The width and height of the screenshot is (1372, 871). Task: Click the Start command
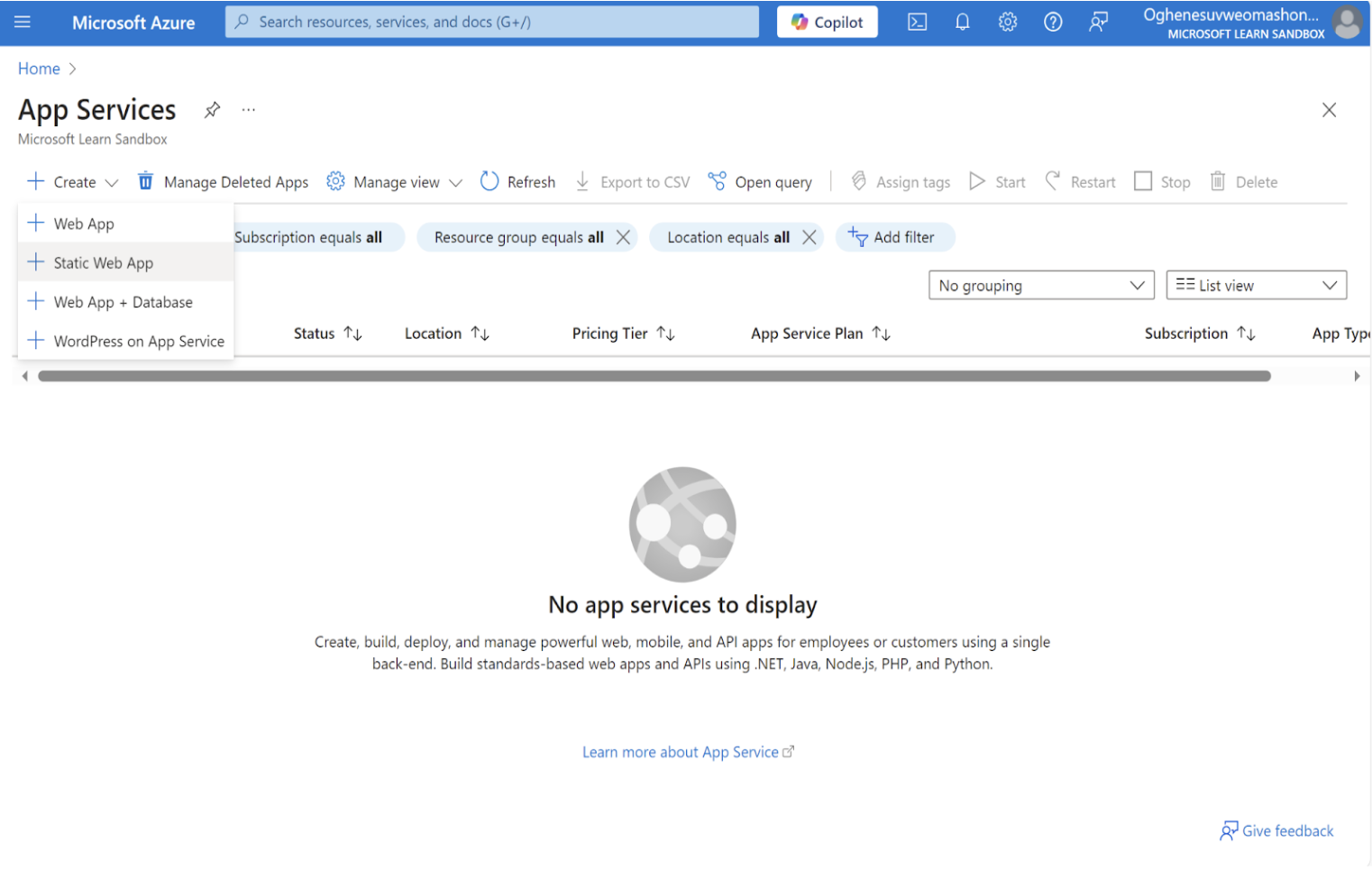point(997,182)
